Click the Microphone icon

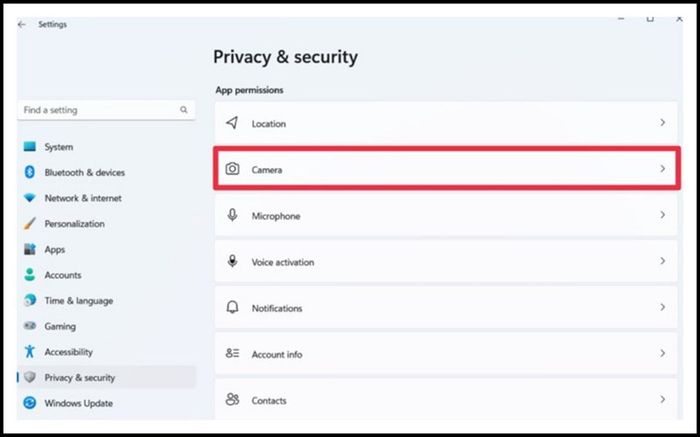[x=232, y=215]
